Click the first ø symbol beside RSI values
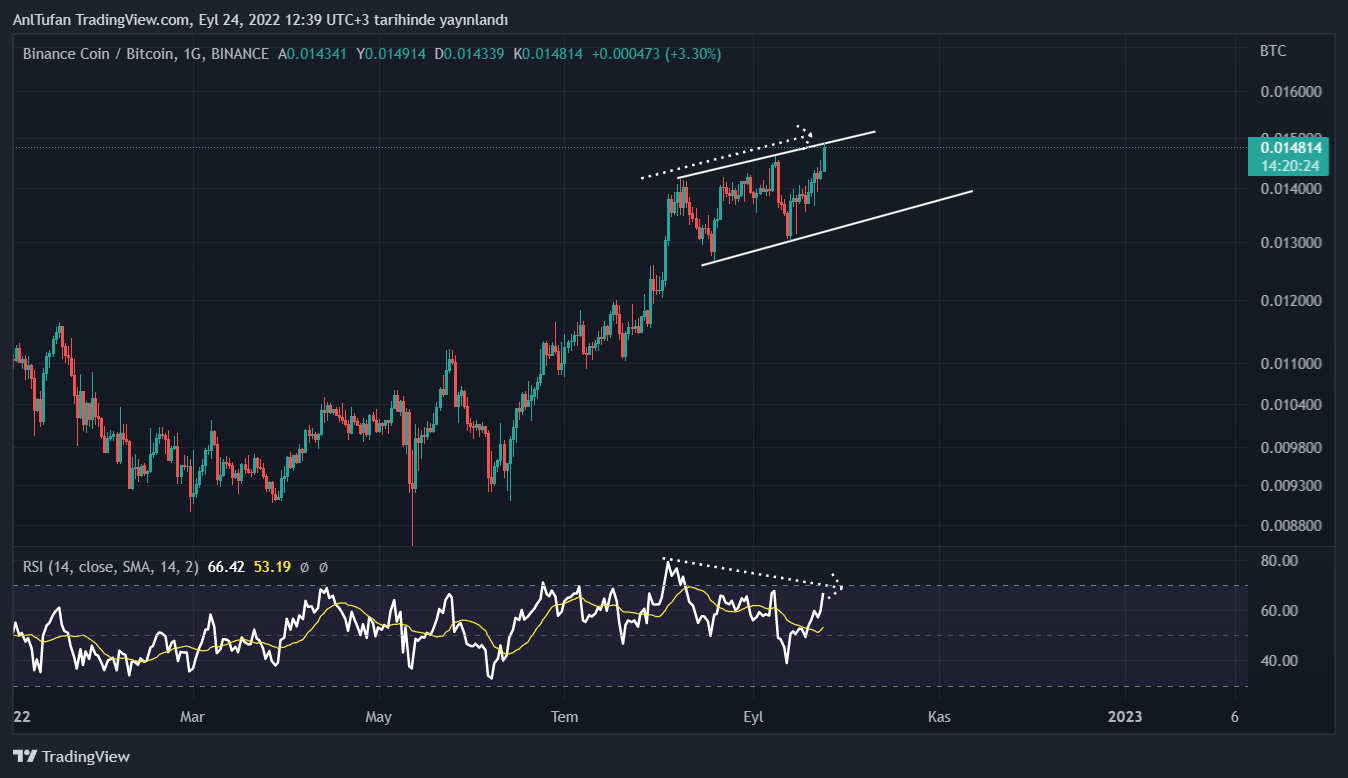 coord(303,567)
